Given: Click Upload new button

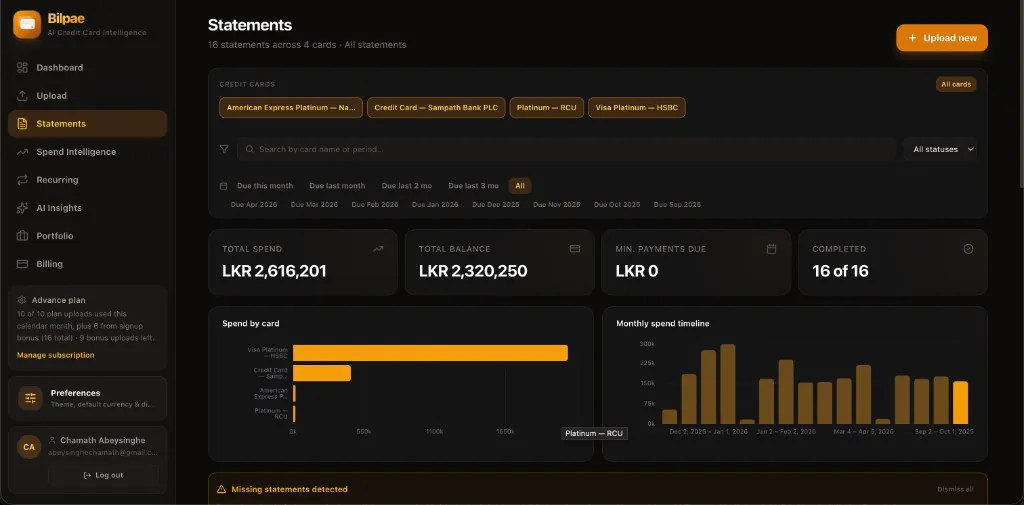Looking at the screenshot, I should 942,38.
